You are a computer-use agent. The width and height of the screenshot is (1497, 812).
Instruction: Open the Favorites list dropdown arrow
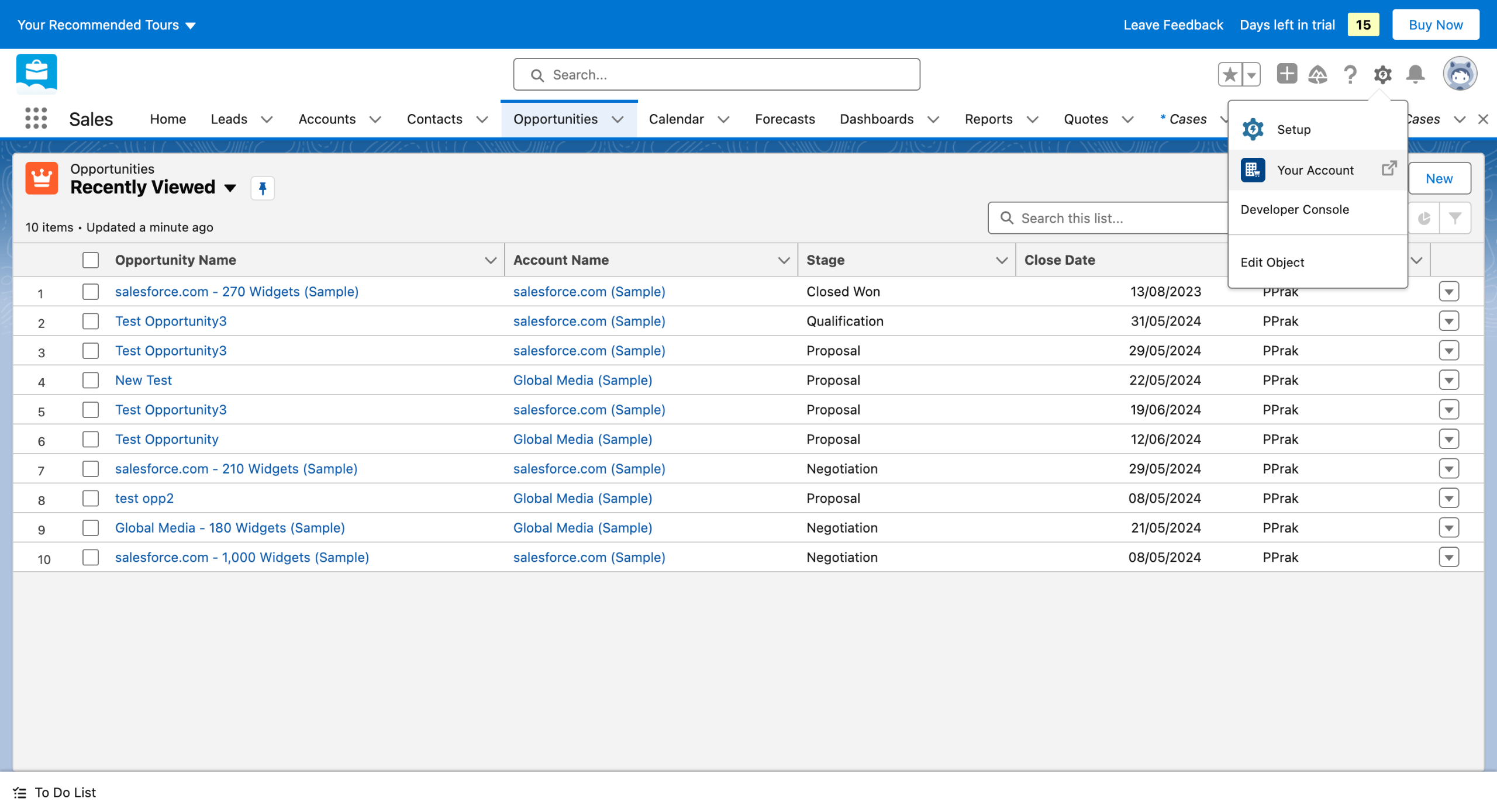[x=1251, y=74]
